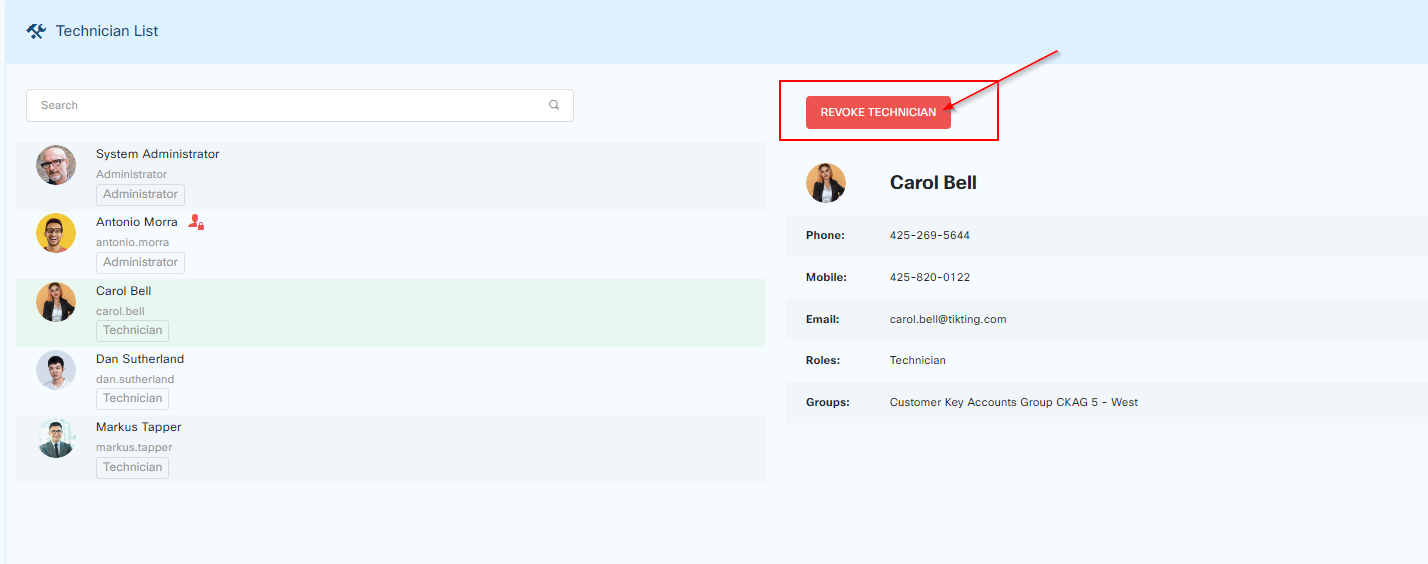Click Markus Tapper's avatar photo
The height and width of the screenshot is (564, 1428).
[x=56, y=438]
